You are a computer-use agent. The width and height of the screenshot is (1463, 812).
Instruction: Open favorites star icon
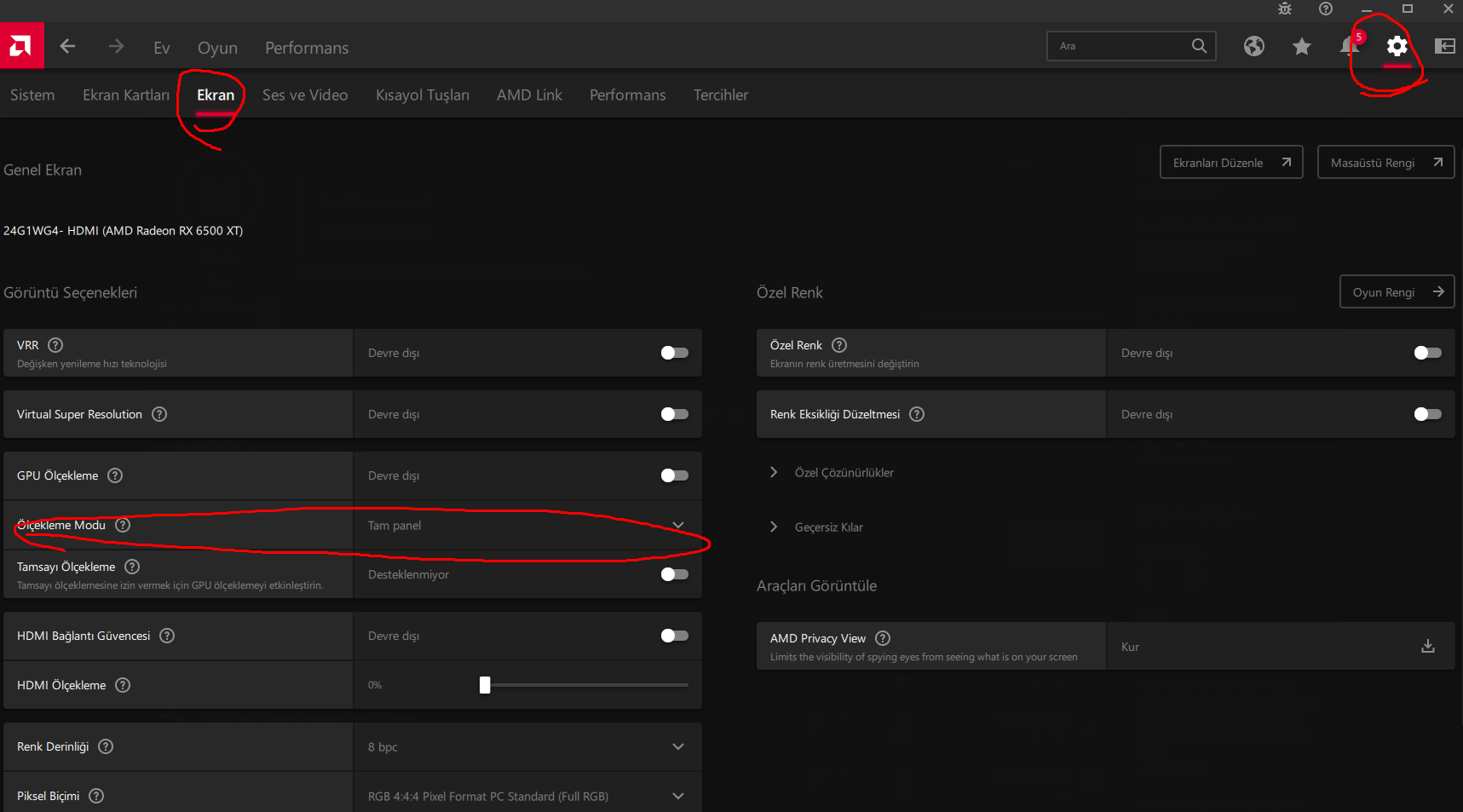click(x=1301, y=46)
